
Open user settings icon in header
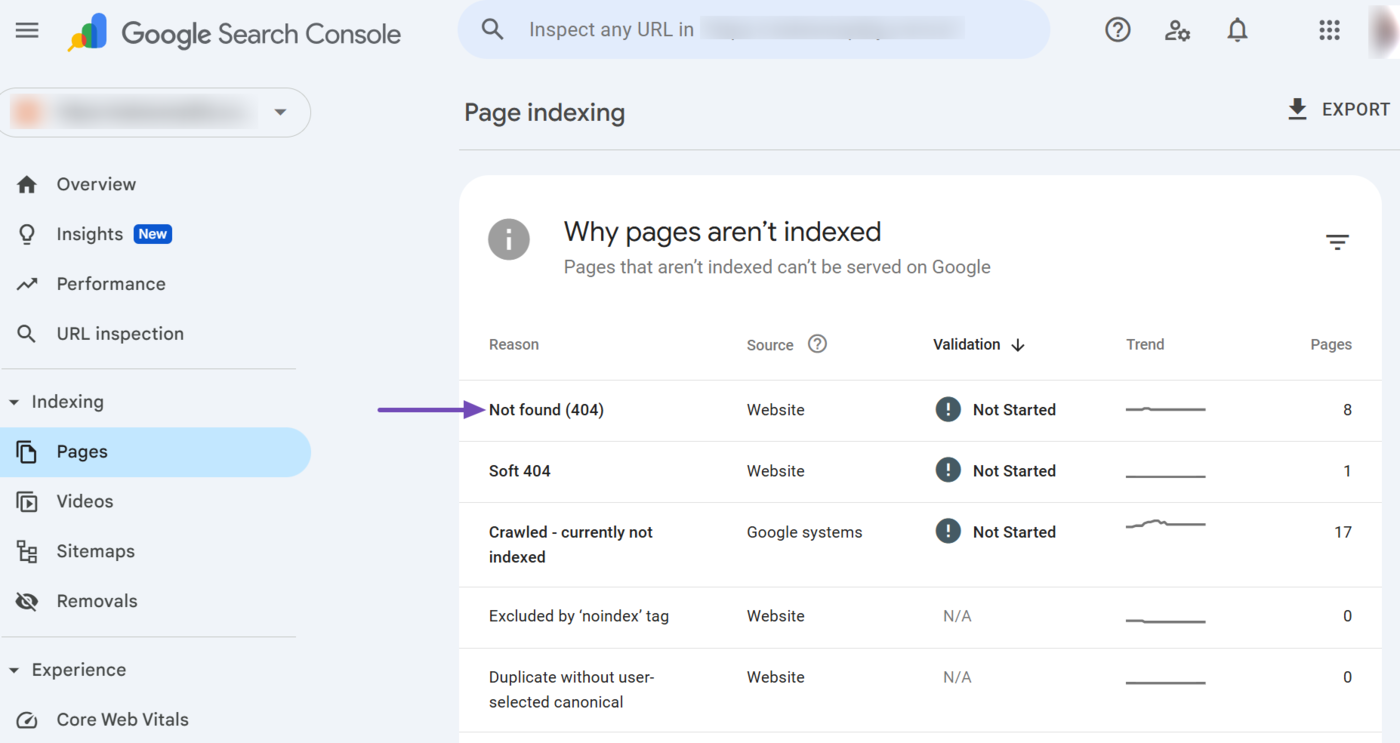point(1177,30)
